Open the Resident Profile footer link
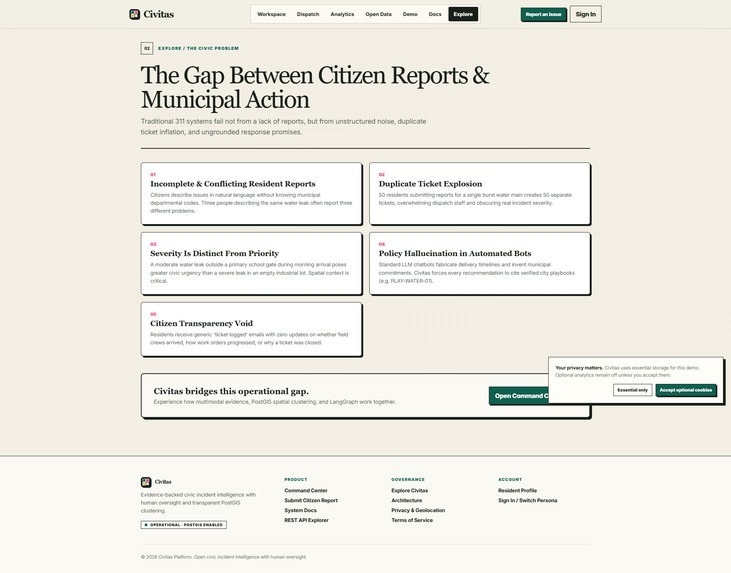 pyautogui.click(x=517, y=490)
